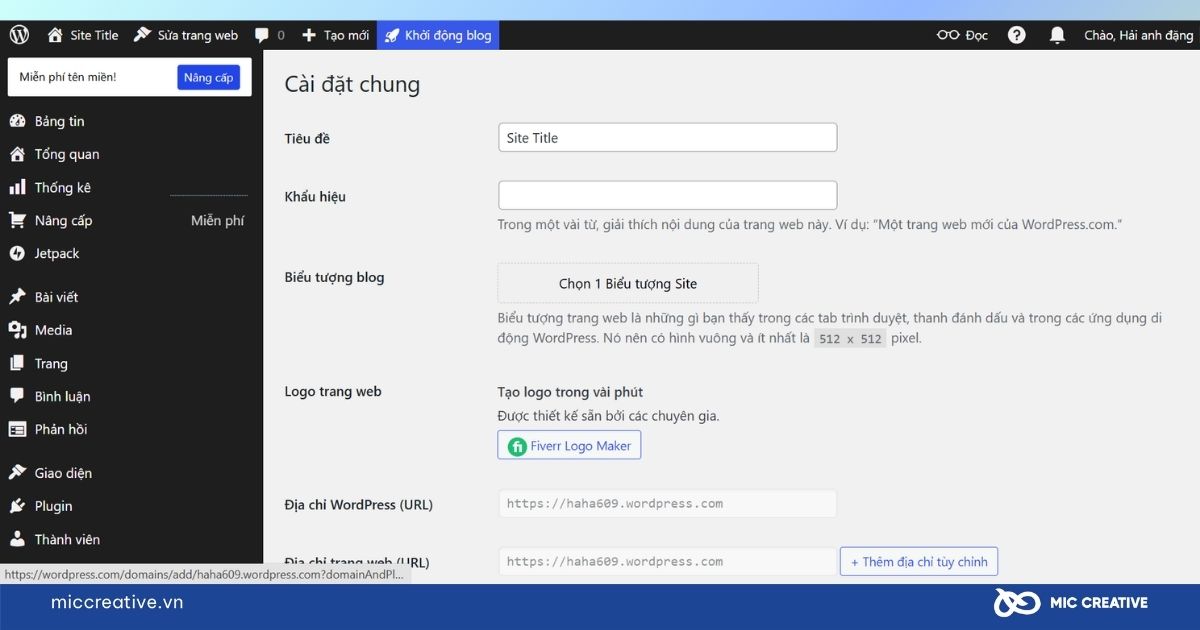Screen dimensions: 1200x630
Task: Click the Bình luận comment icon in sidebar
Action: click(17, 396)
